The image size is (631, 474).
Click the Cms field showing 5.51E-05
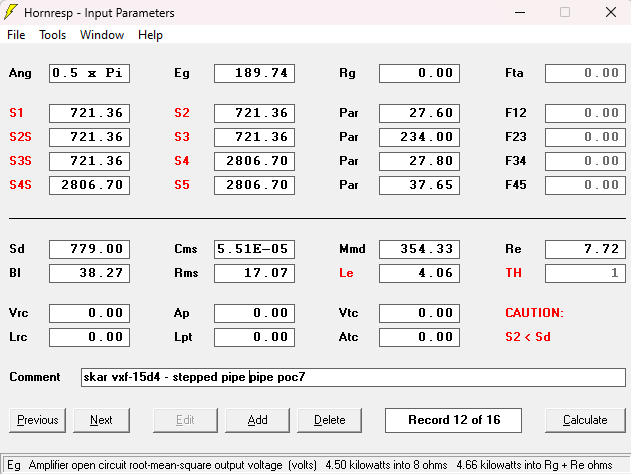tap(254, 249)
